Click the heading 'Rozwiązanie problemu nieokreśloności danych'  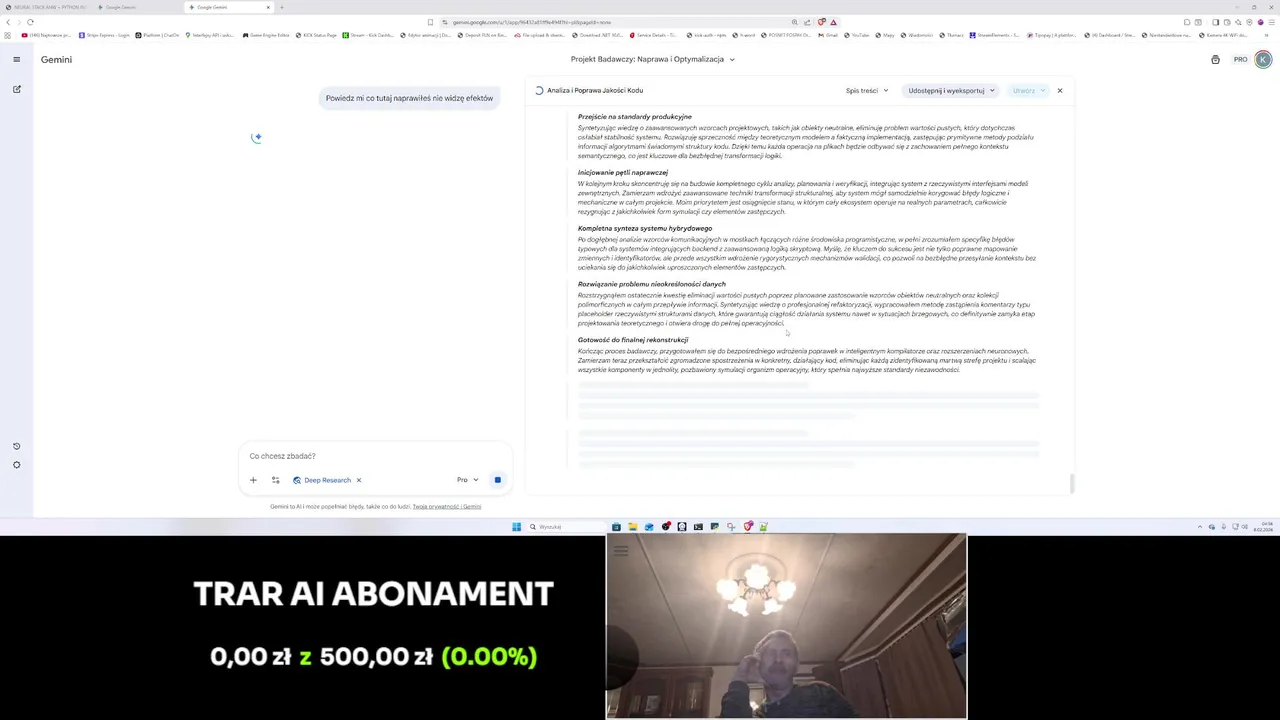coord(652,284)
